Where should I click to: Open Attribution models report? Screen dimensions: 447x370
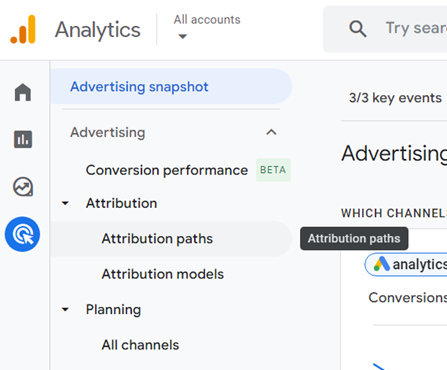163,274
